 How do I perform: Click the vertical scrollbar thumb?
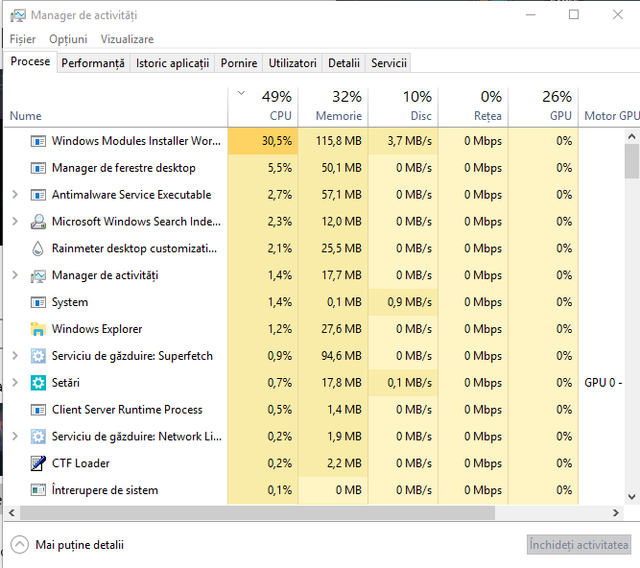[631, 161]
